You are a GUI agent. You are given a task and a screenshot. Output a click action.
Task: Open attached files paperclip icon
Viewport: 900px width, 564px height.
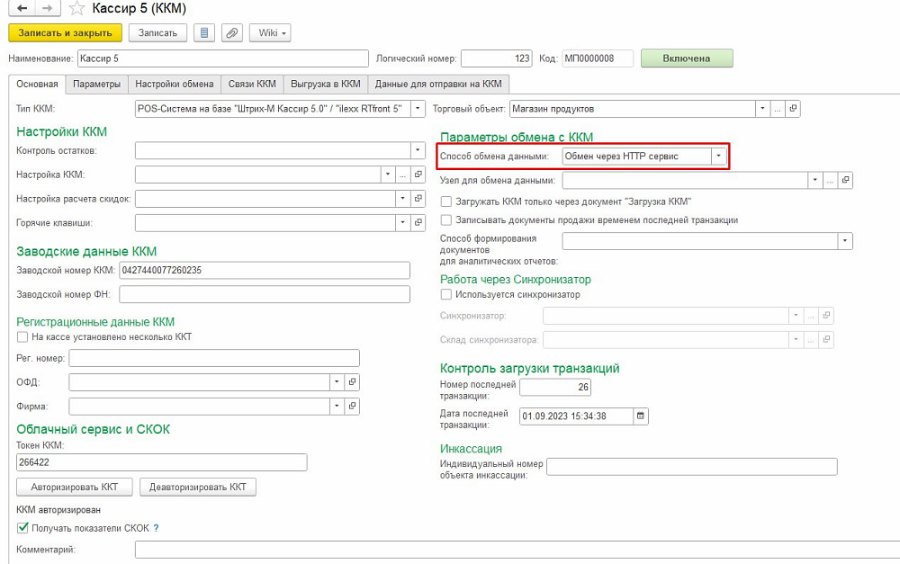(232, 33)
